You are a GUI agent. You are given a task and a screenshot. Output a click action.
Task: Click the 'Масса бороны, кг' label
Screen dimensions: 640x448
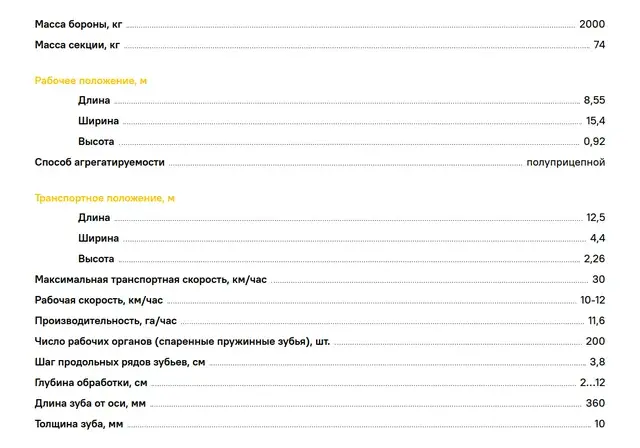pos(78,24)
